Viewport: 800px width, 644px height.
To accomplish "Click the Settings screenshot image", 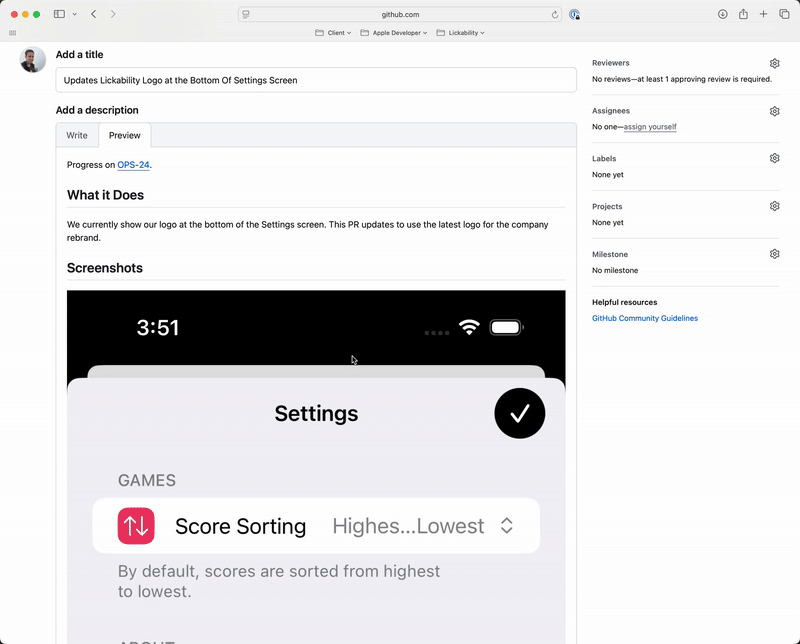I will tap(316, 467).
